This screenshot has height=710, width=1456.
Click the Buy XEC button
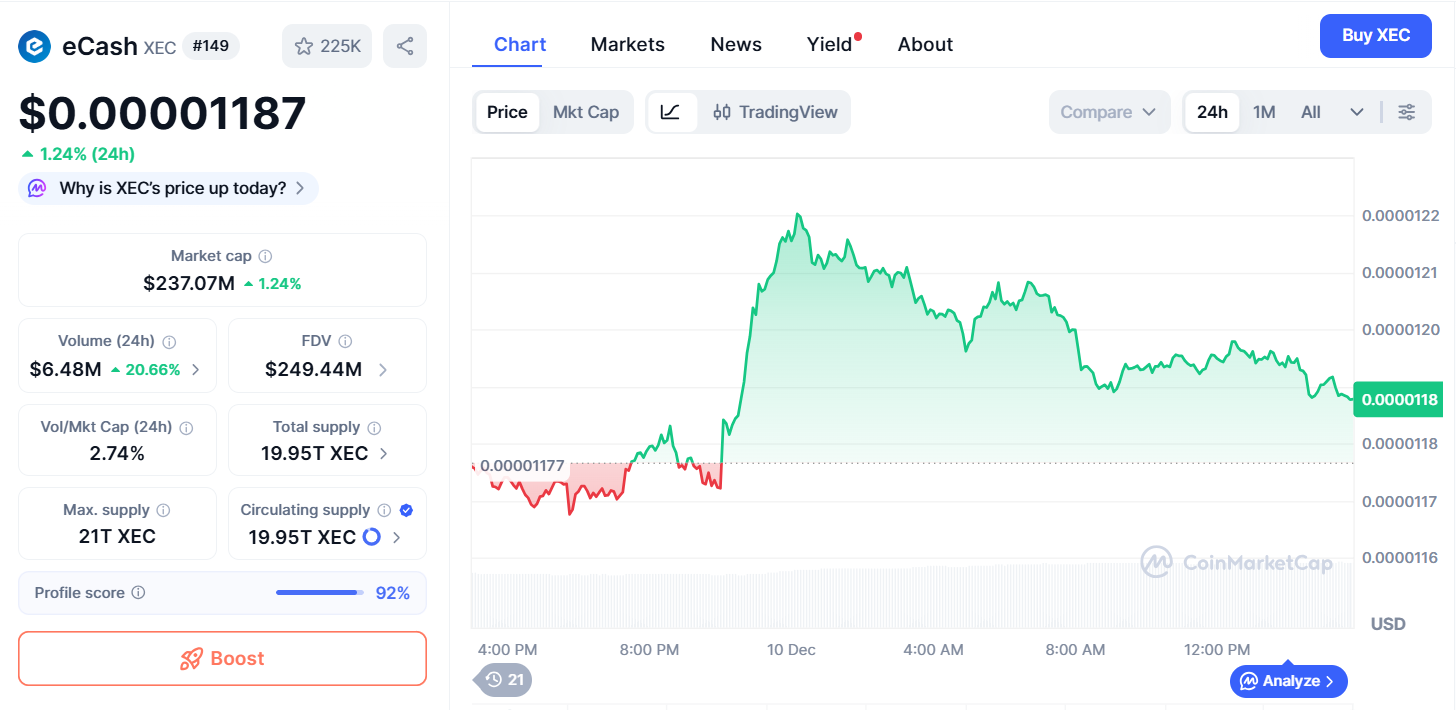(x=1375, y=35)
